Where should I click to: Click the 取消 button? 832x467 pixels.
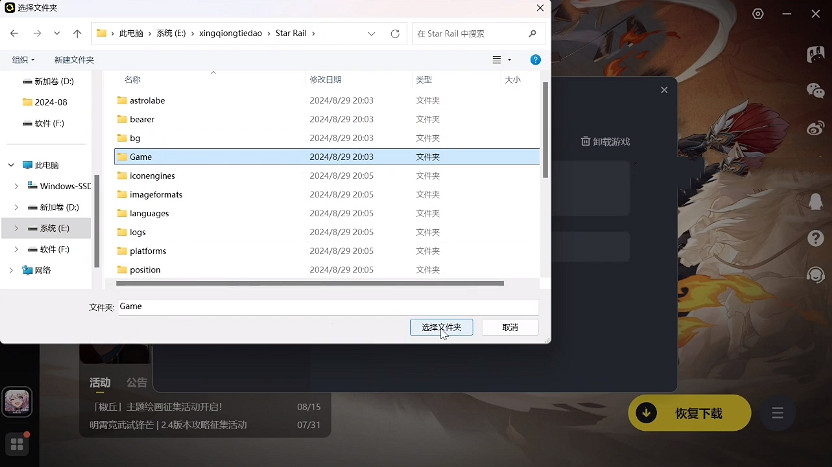tap(510, 327)
